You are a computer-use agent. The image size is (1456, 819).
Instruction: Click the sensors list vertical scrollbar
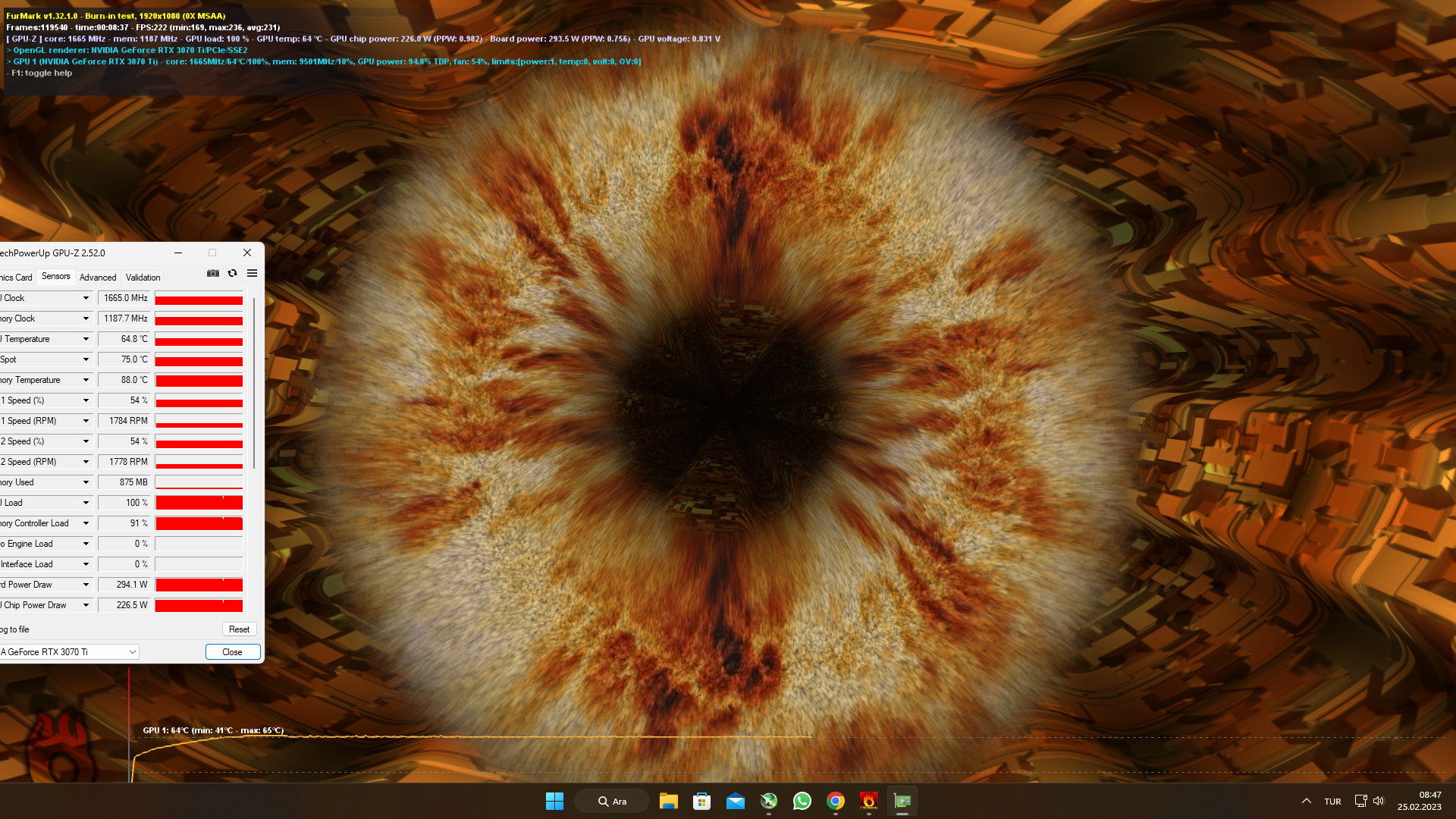(x=254, y=383)
